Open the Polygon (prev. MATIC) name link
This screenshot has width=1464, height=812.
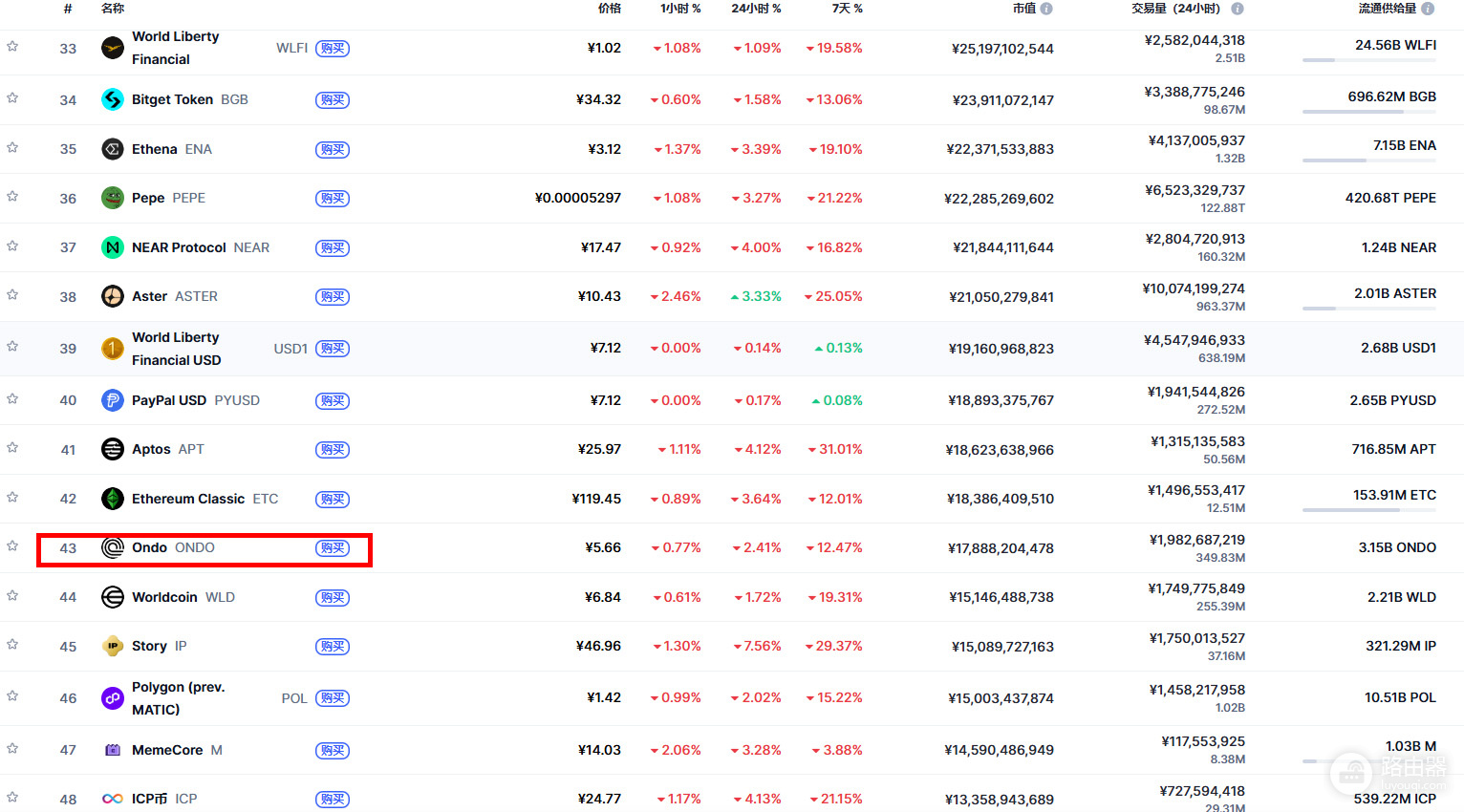click(179, 698)
